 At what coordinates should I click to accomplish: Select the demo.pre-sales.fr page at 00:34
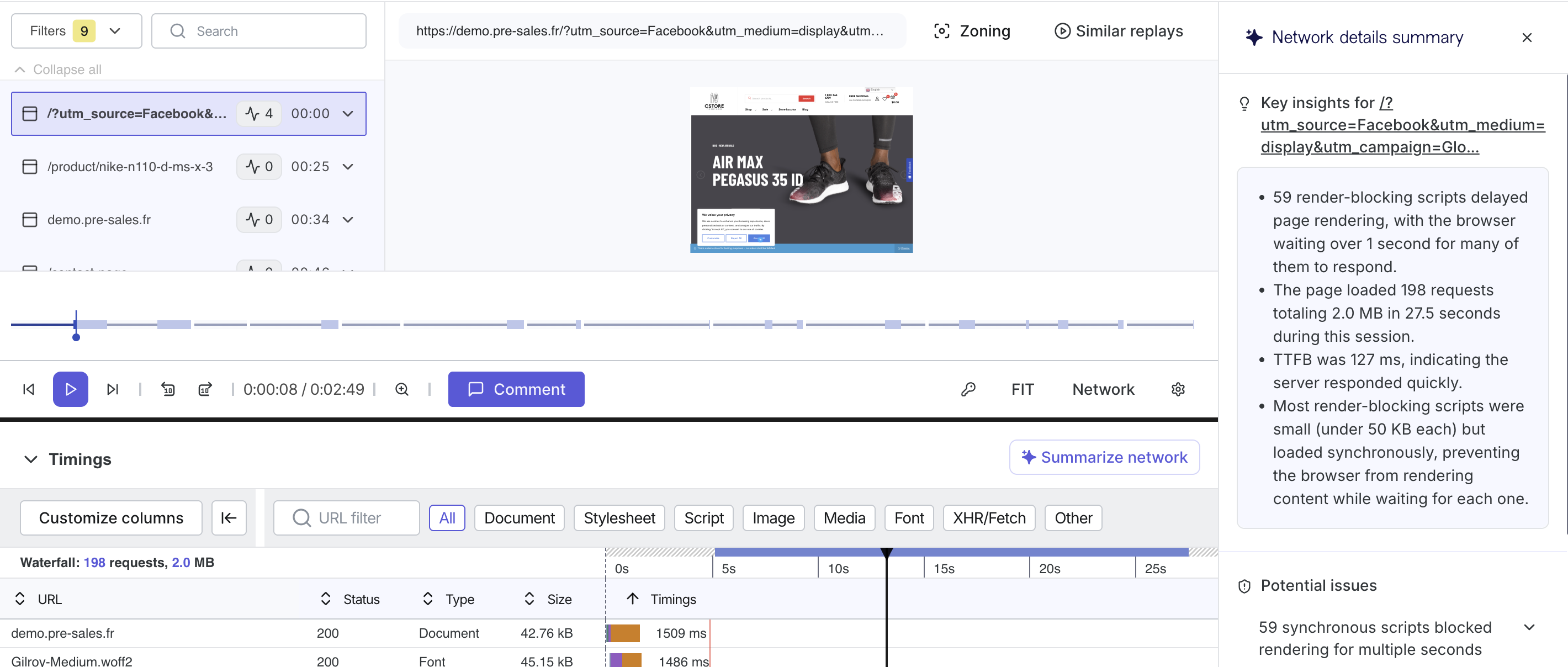(189, 220)
